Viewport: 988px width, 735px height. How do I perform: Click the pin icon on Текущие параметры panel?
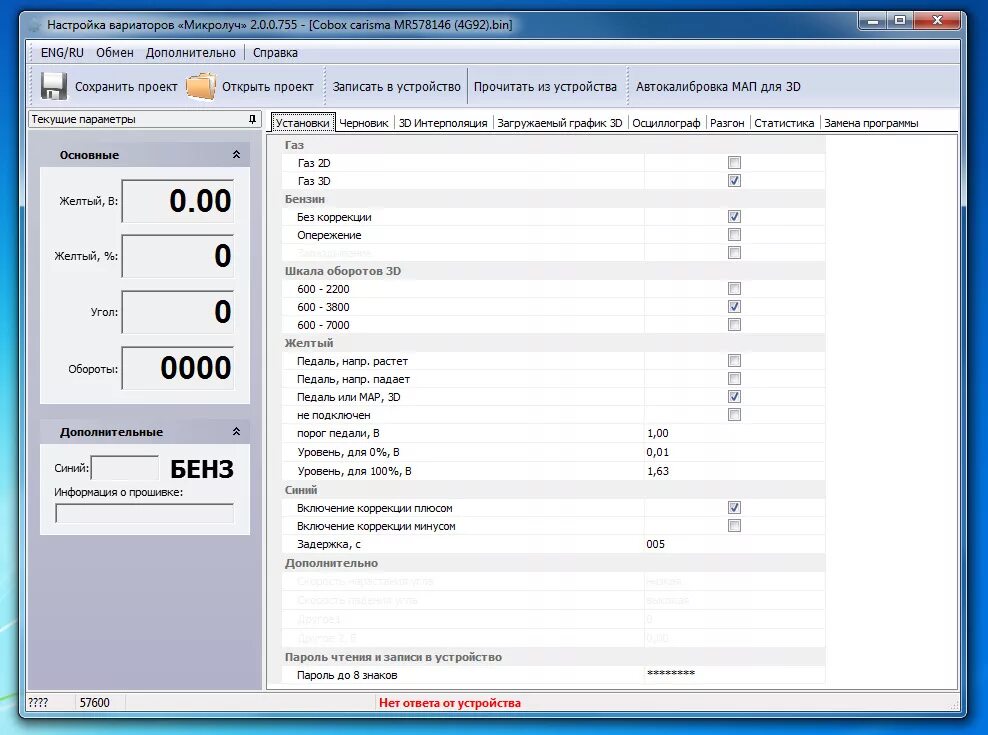pos(252,119)
